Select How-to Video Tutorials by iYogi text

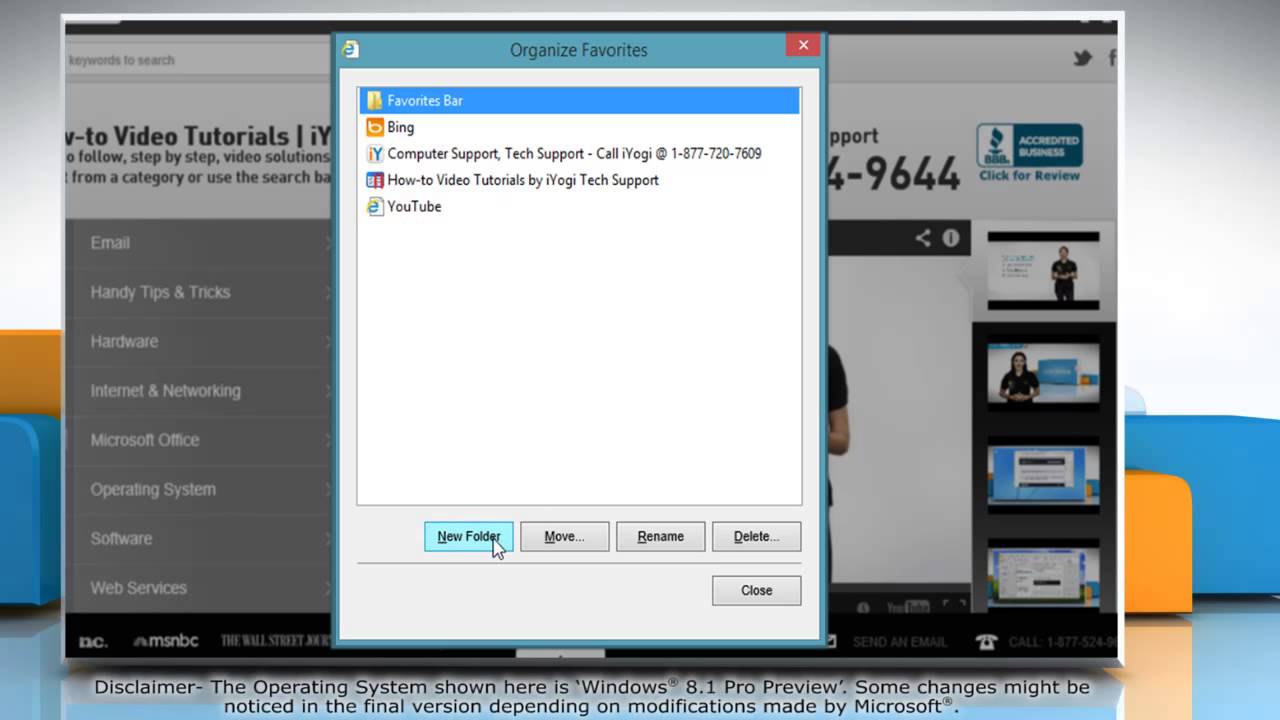point(523,180)
